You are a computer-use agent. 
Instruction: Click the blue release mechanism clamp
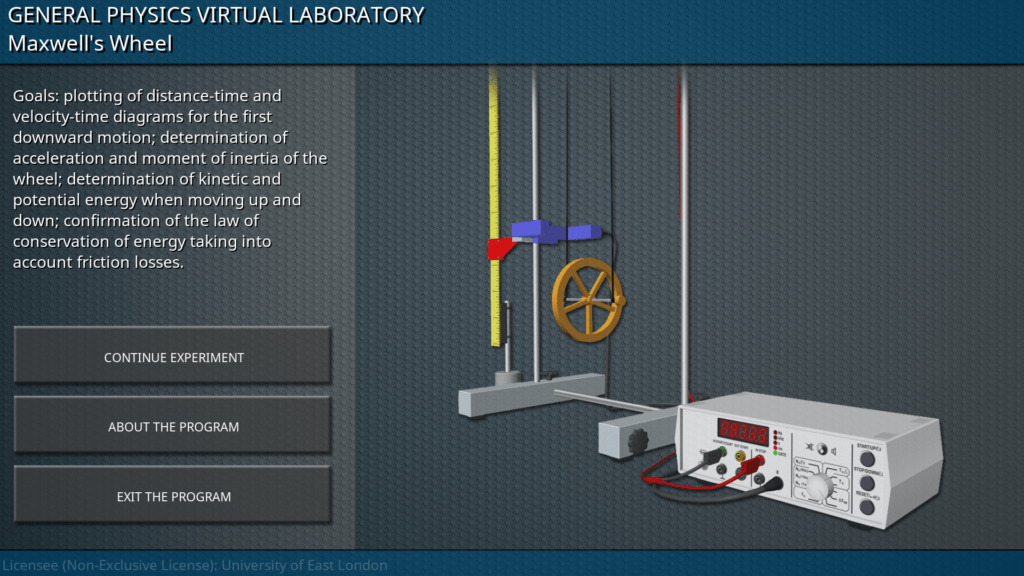pos(540,231)
